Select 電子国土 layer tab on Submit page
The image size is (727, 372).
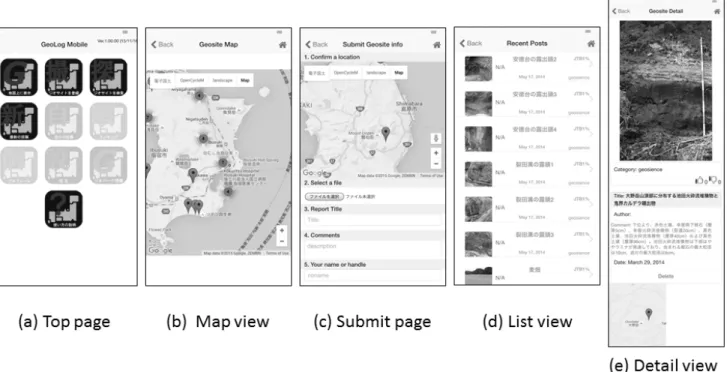point(317,73)
